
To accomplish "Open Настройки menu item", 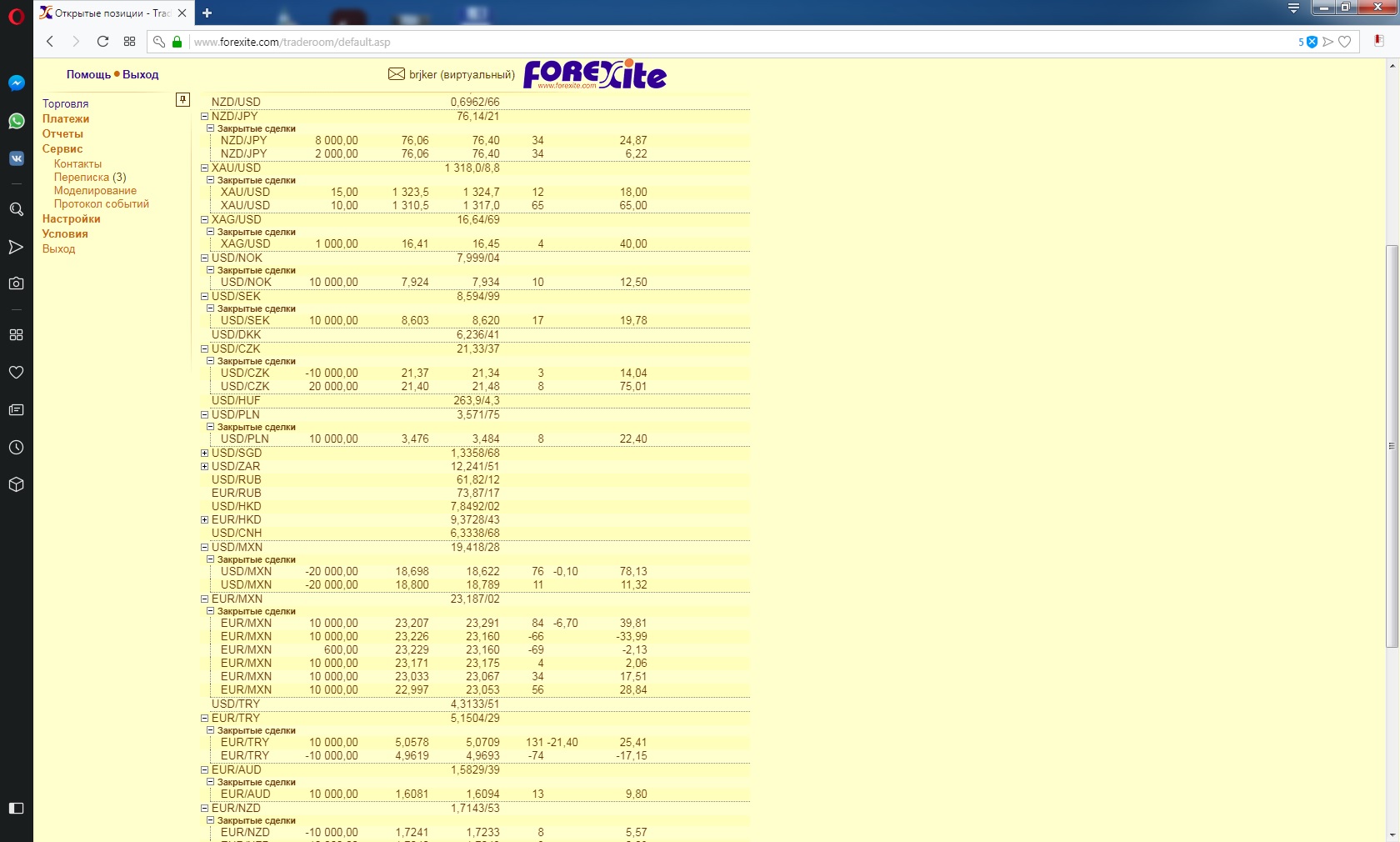I will tap(71, 218).
